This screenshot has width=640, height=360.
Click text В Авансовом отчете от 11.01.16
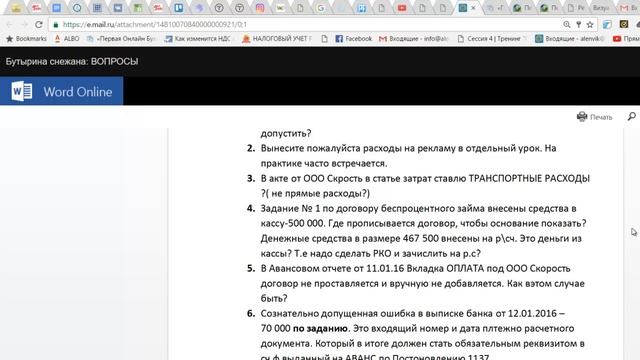tap(332, 269)
